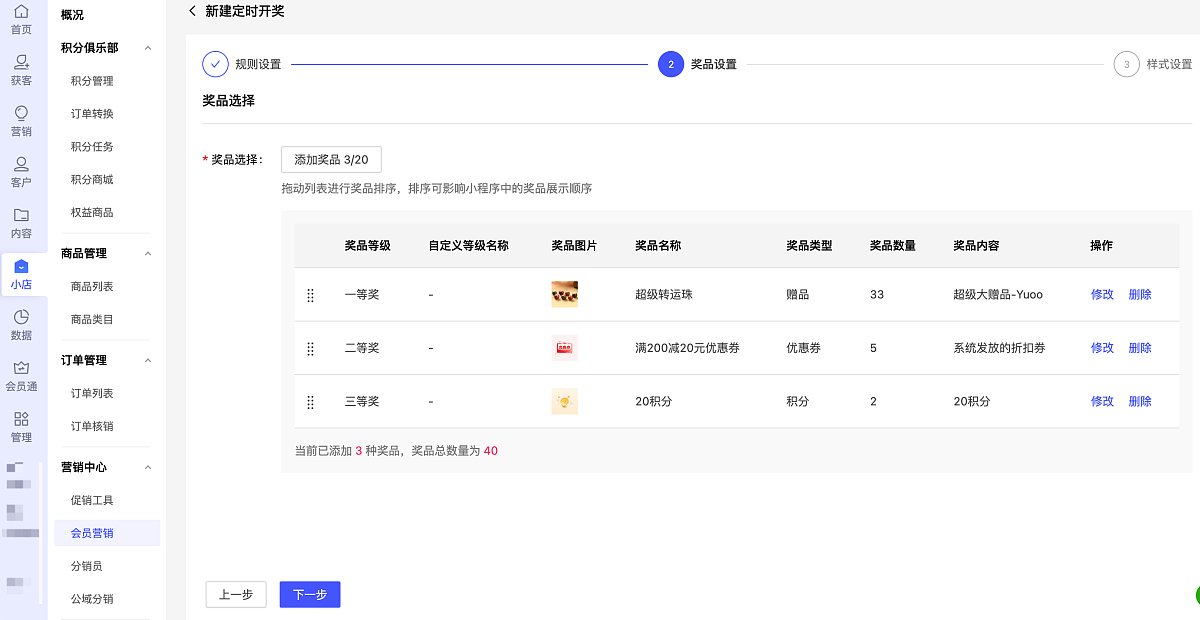The height and width of the screenshot is (620, 1200).
Task: Open the 客户 person icon
Action: pyautogui.click(x=21, y=164)
